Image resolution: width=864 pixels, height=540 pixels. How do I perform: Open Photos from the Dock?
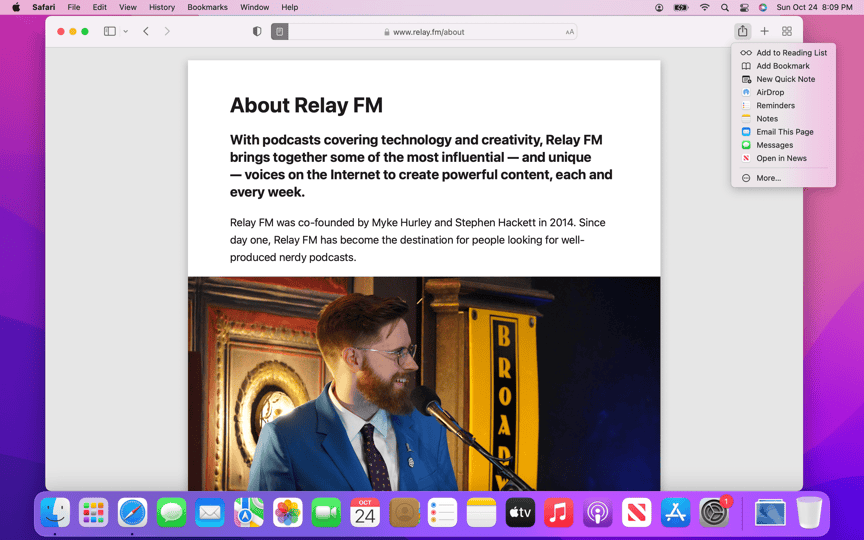288,512
